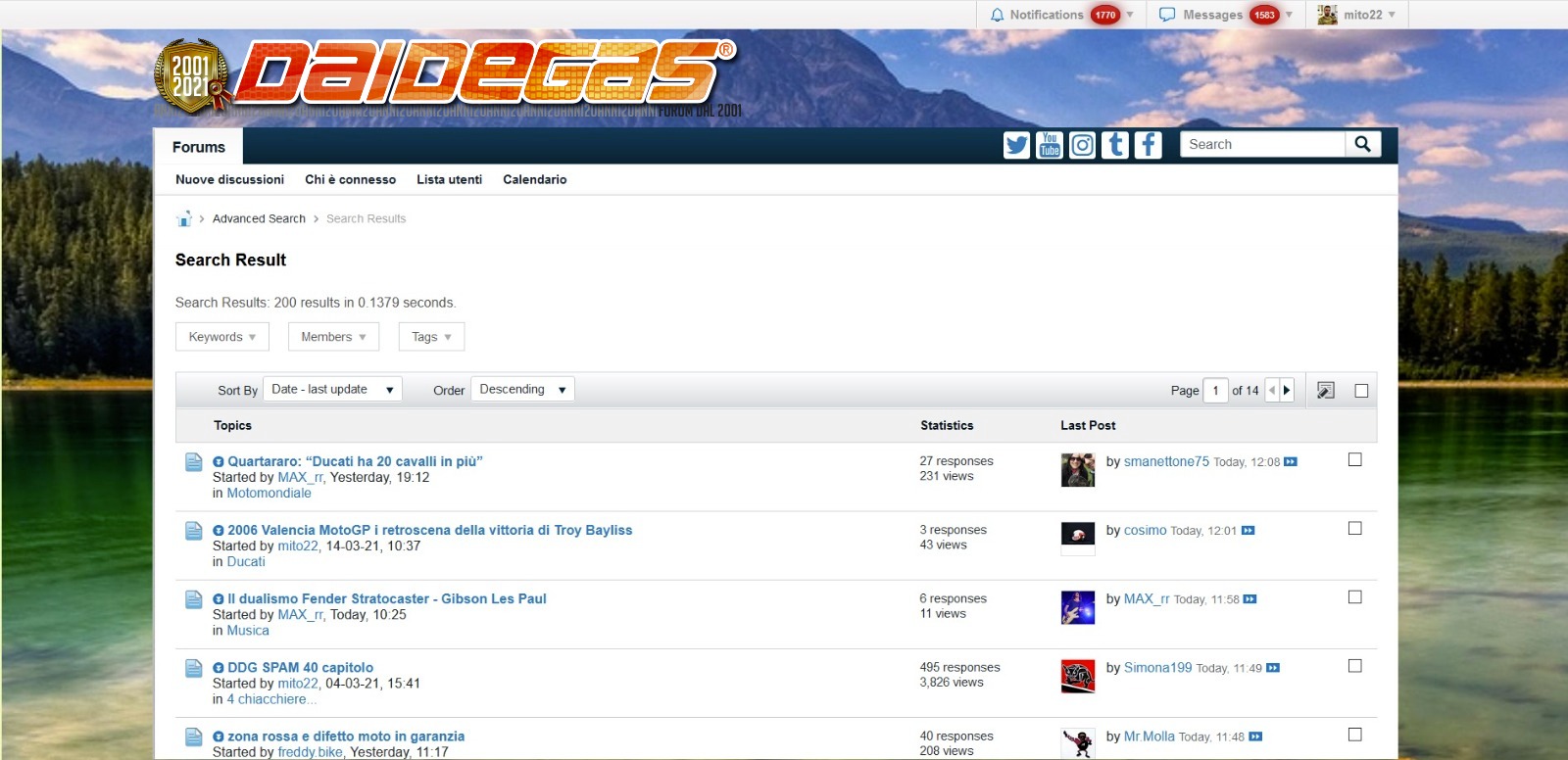
Task: Click the Instagram icon in header
Action: 1082,145
